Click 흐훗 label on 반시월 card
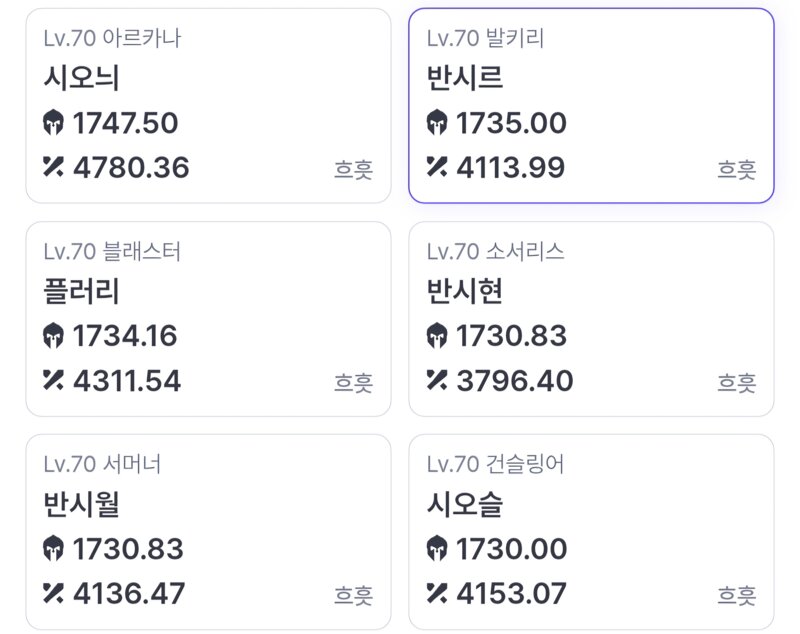Viewport: 800px width, 634px height. pyautogui.click(x=353, y=596)
